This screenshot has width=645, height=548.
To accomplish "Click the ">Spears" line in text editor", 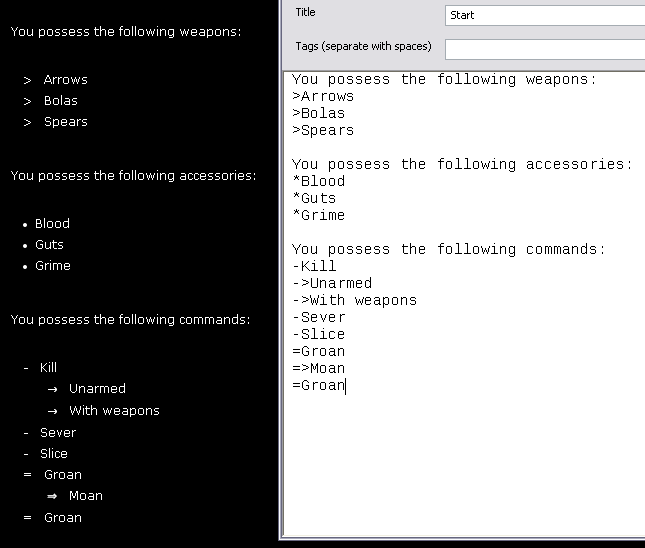I will pyautogui.click(x=323, y=131).
